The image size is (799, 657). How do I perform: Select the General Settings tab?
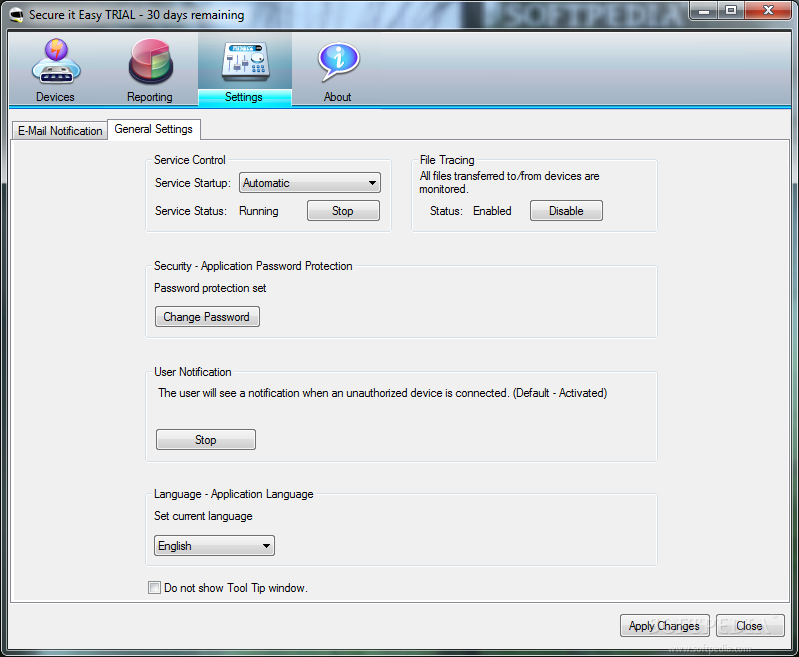click(x=154, y=129)
